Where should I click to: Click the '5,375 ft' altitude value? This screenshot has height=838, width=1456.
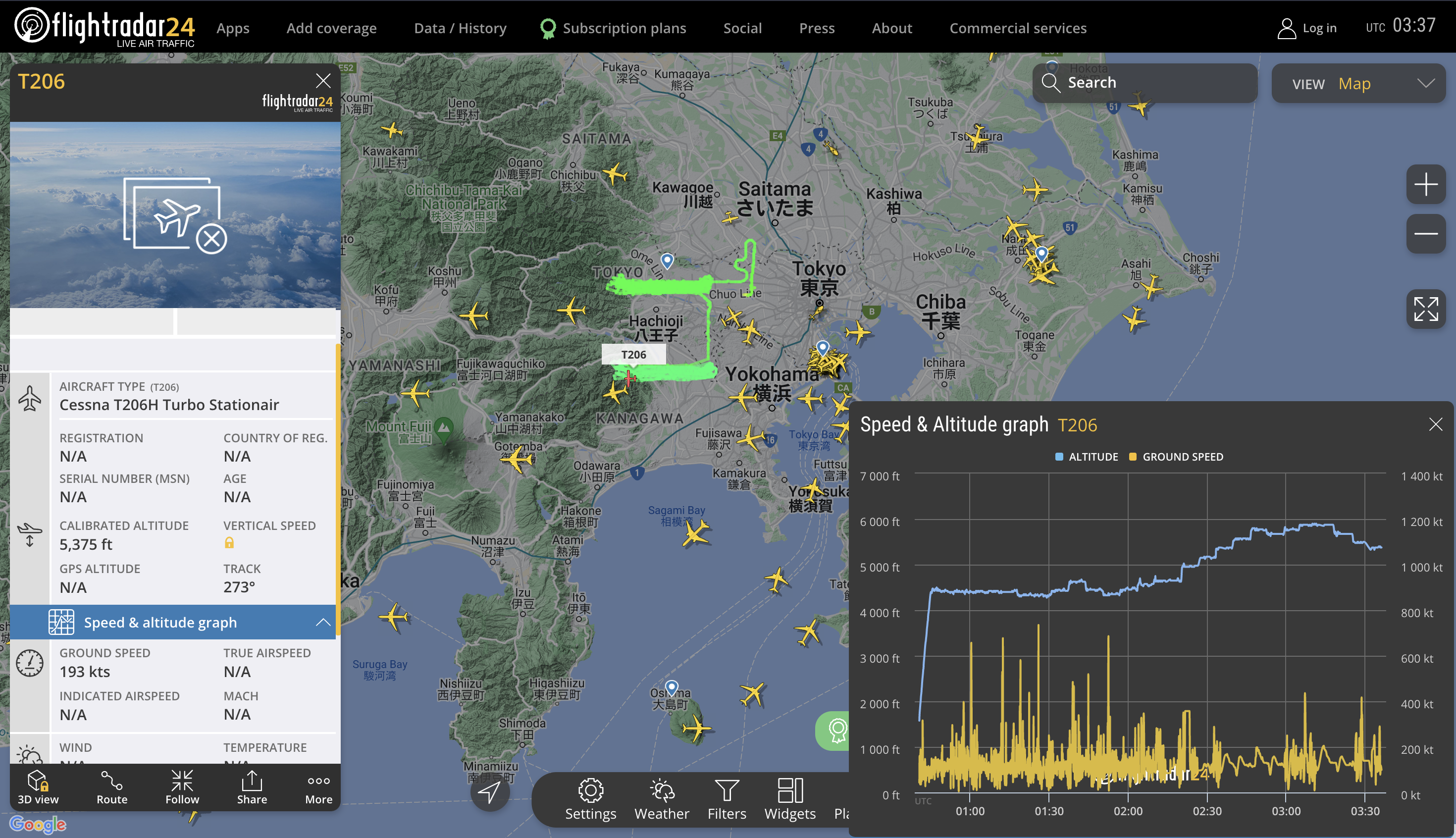coord(86,544)
